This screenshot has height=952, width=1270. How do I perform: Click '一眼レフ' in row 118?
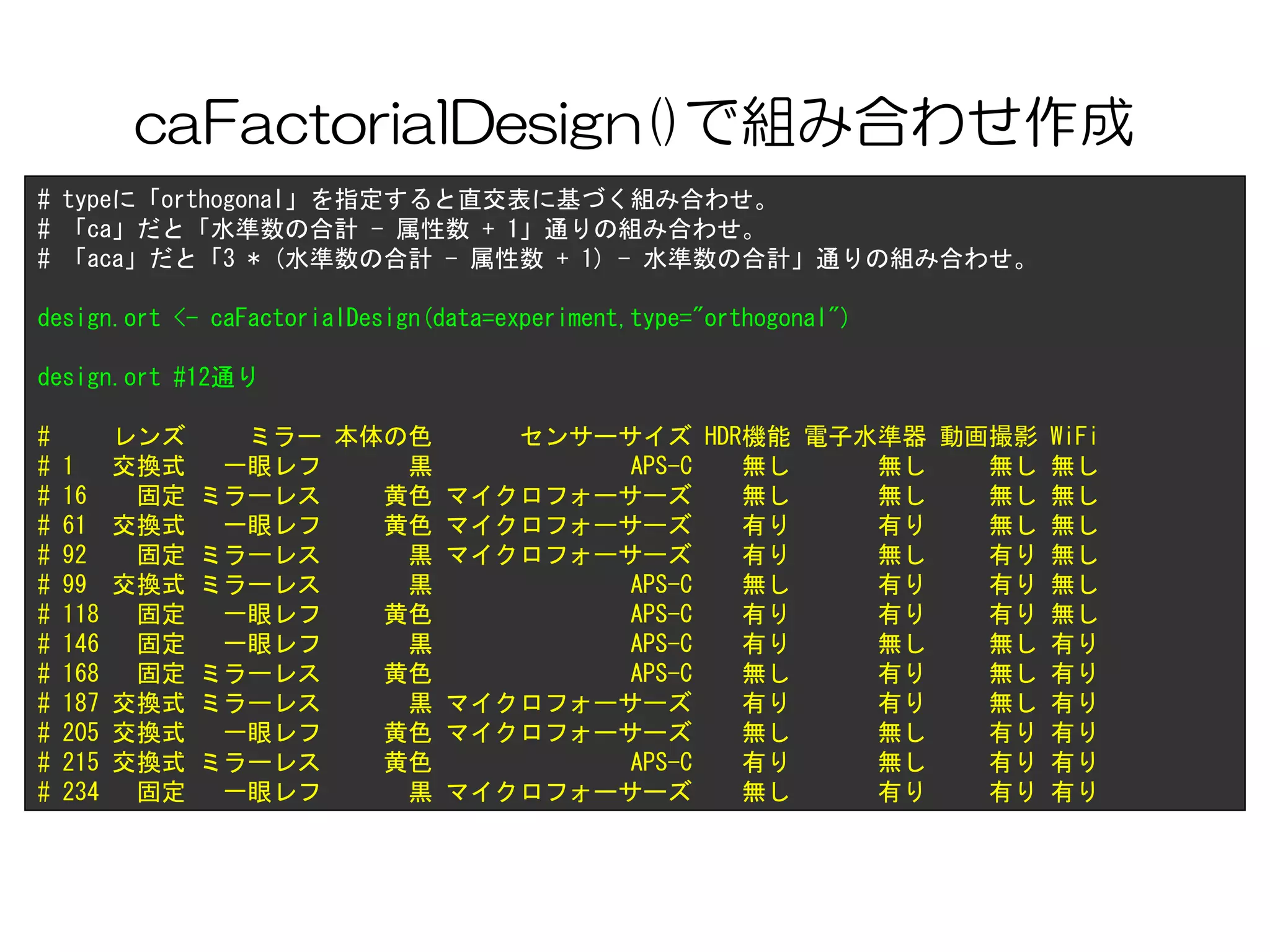(x=272, y=615)
